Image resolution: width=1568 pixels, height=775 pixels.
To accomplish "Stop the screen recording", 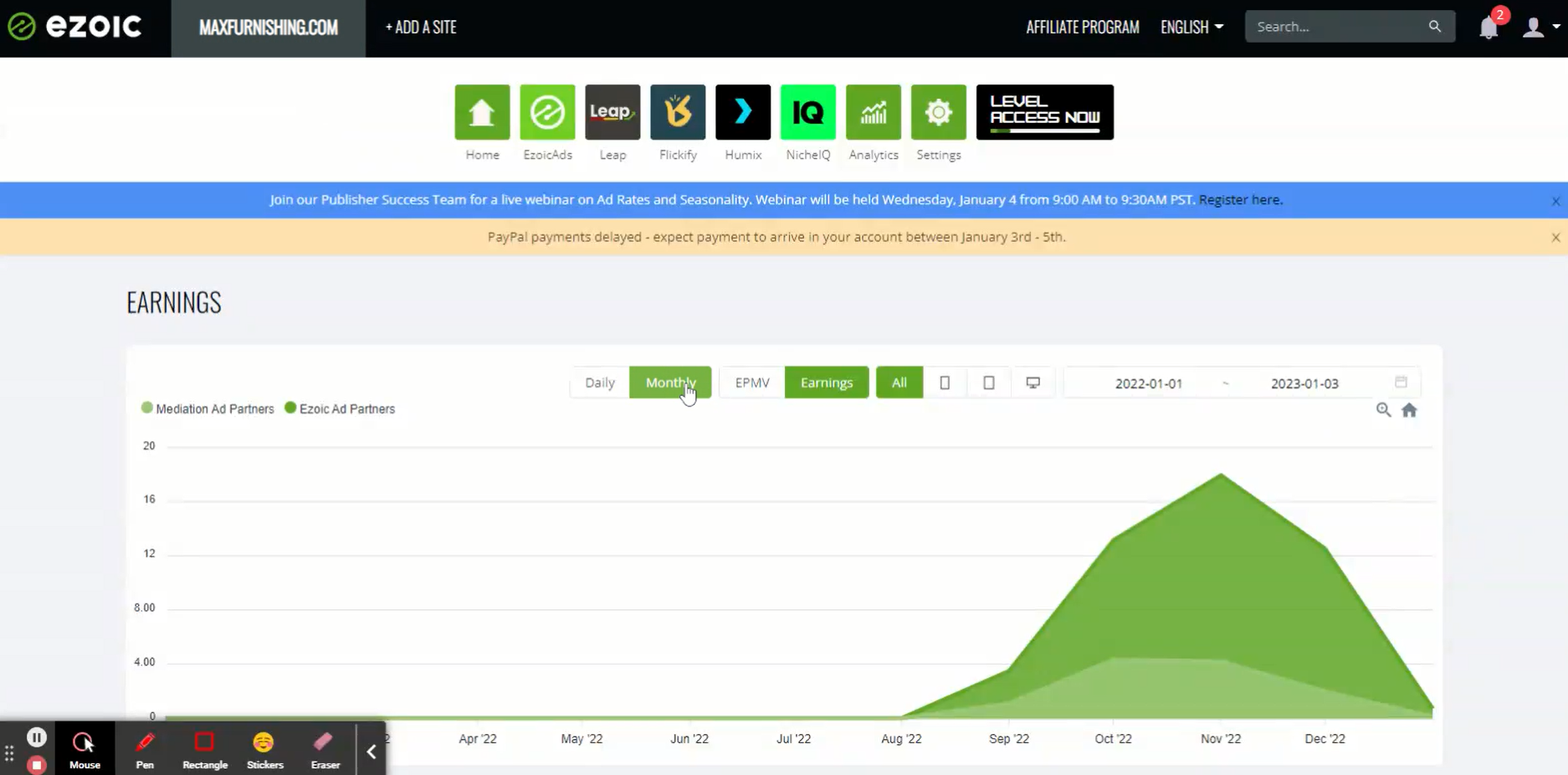I will coord(36,765).
